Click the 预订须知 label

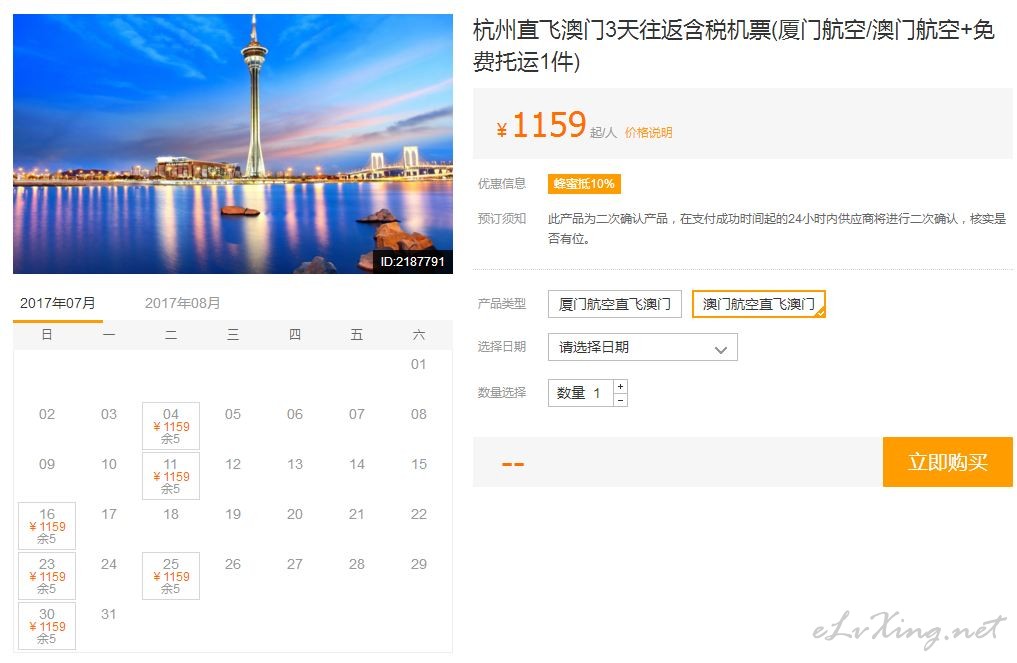(x=501, y=219)
